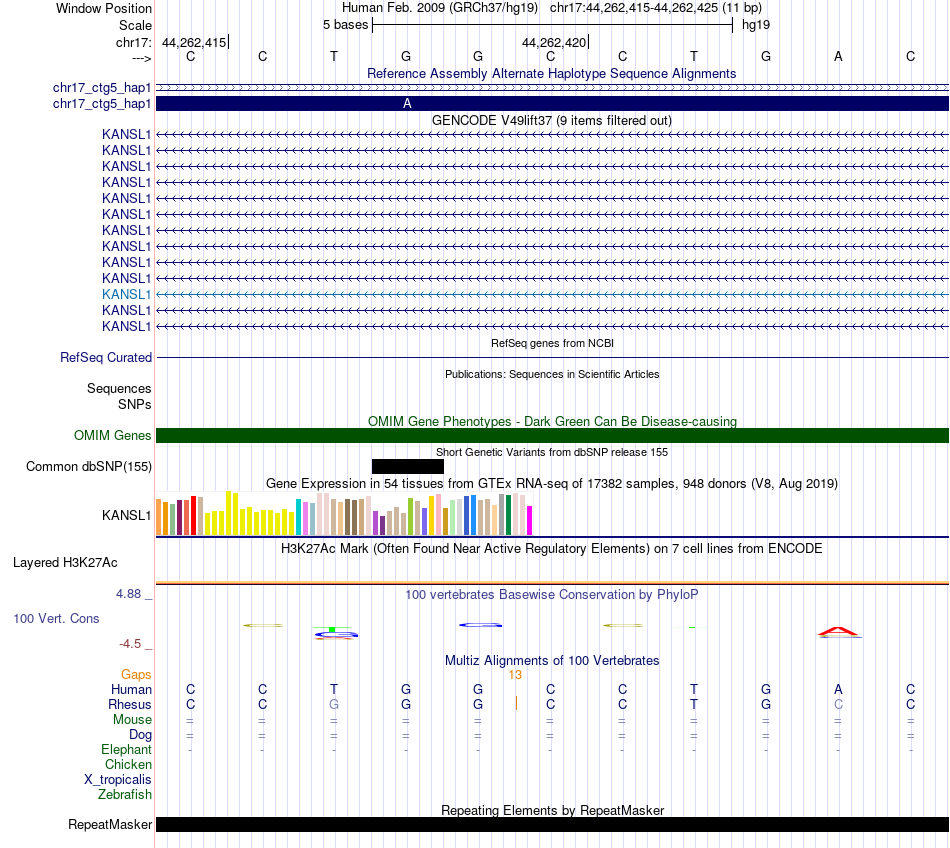Click the 'Scale' label in the ruler
The image size is (950, 848).
(135, 25)
